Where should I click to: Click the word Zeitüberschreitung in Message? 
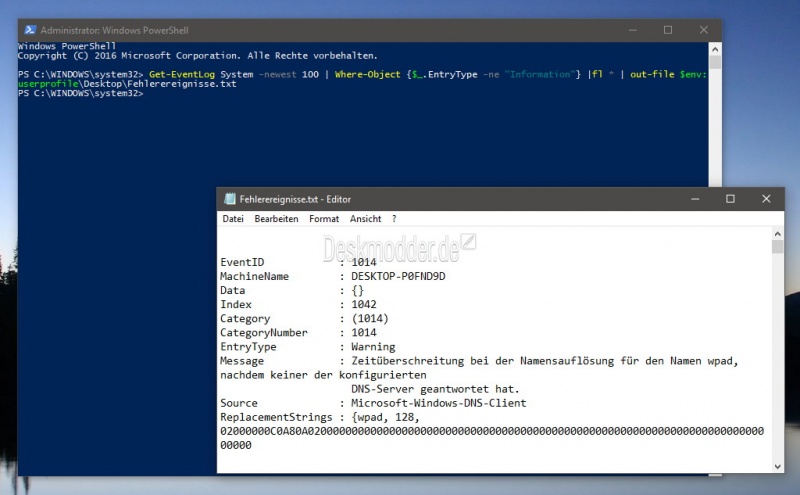(x=407, y=361)
